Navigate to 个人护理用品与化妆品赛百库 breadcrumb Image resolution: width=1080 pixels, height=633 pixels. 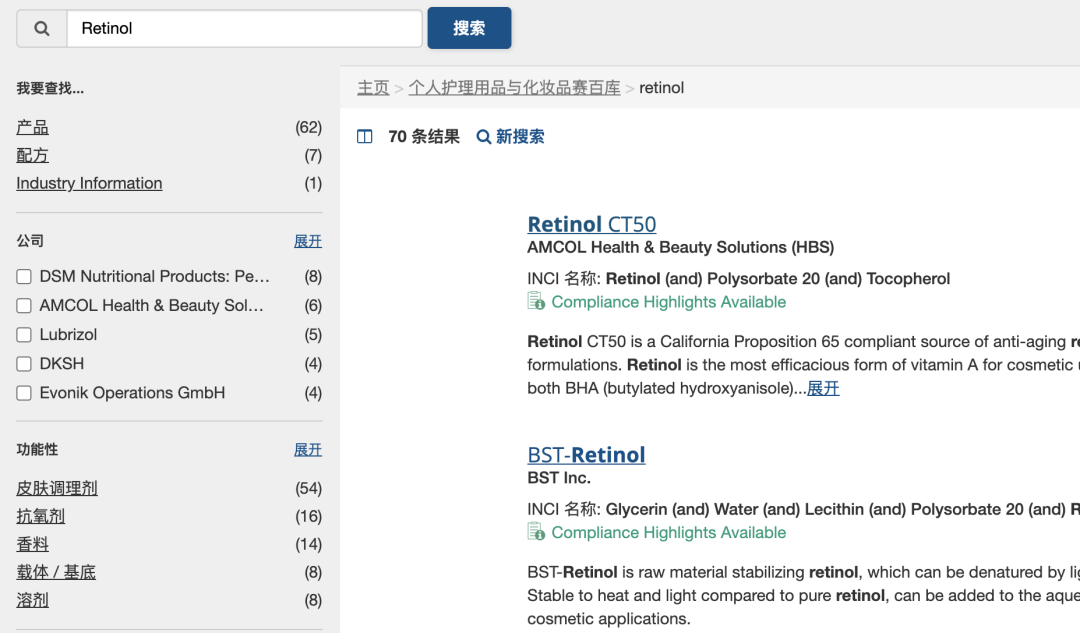(x=514, y=88)
